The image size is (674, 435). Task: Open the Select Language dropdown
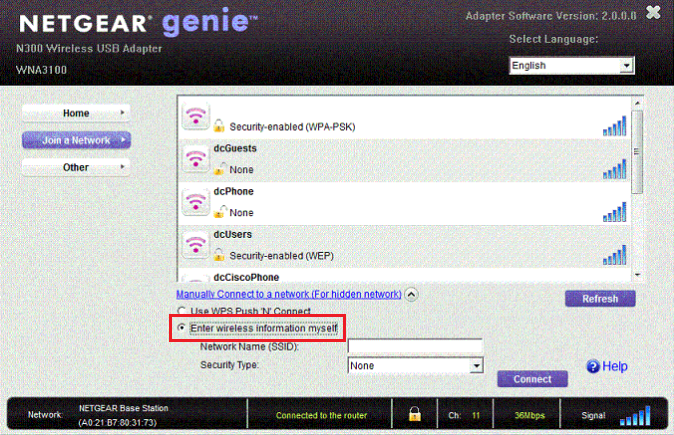pyautogui.click(x=627, y=66)
